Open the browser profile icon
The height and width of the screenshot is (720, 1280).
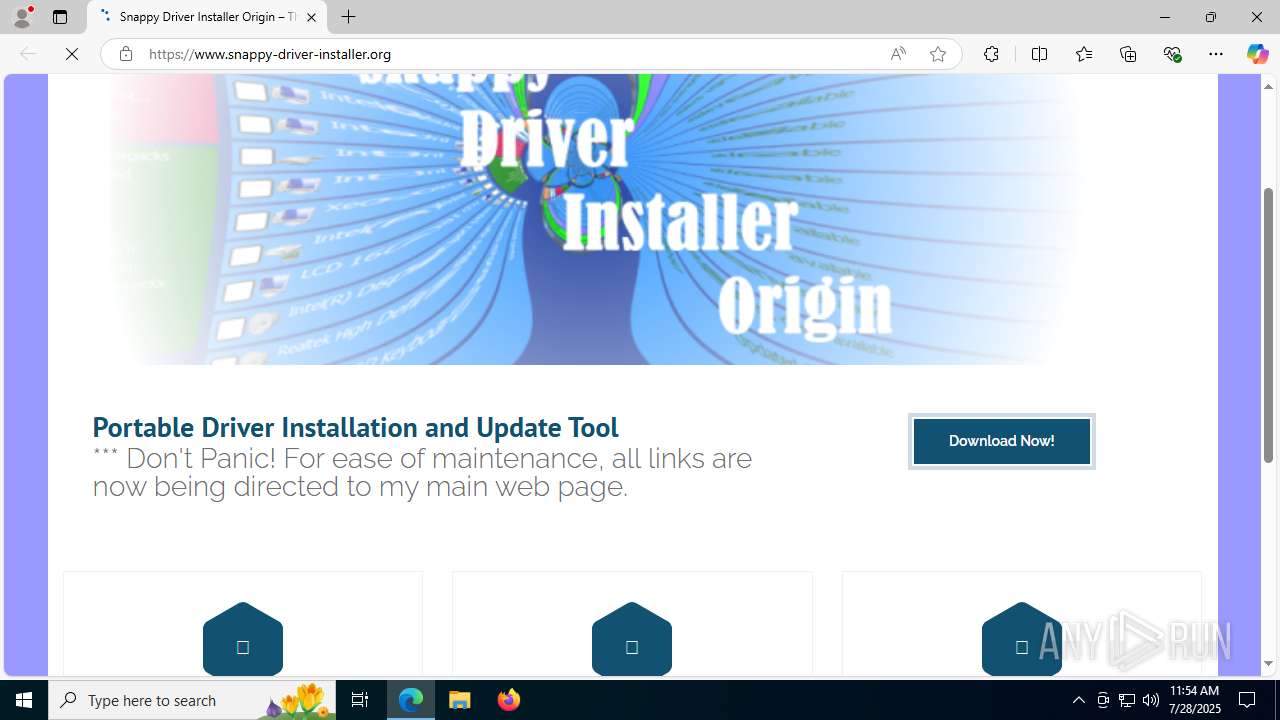[22, 17]
